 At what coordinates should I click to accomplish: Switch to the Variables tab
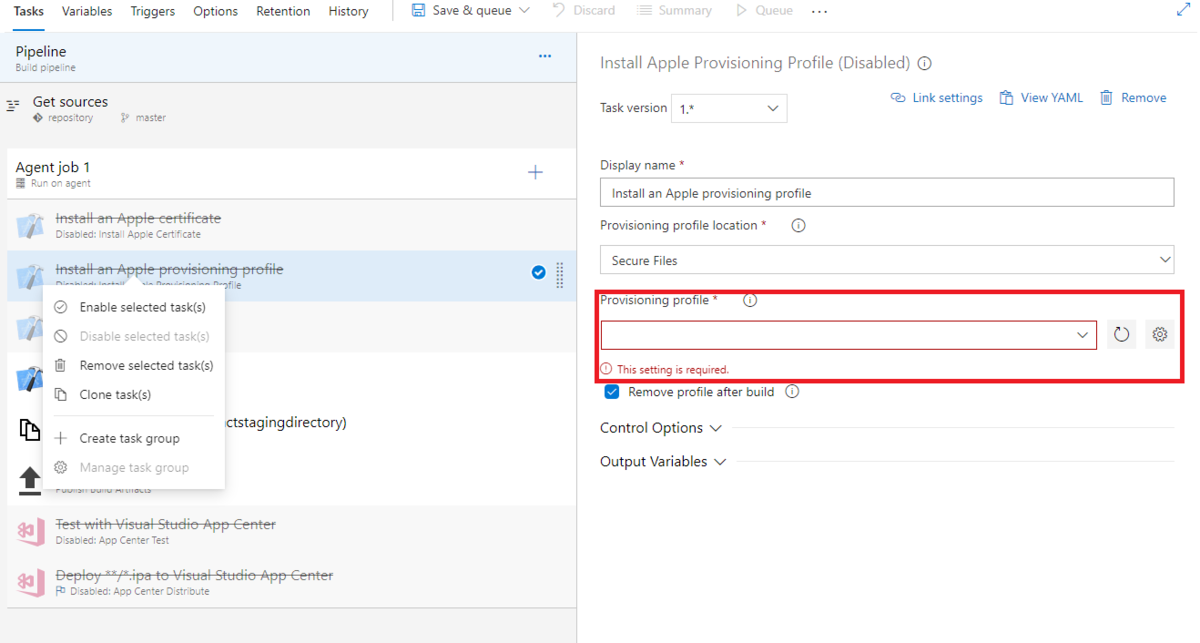[x=87, y=11]
